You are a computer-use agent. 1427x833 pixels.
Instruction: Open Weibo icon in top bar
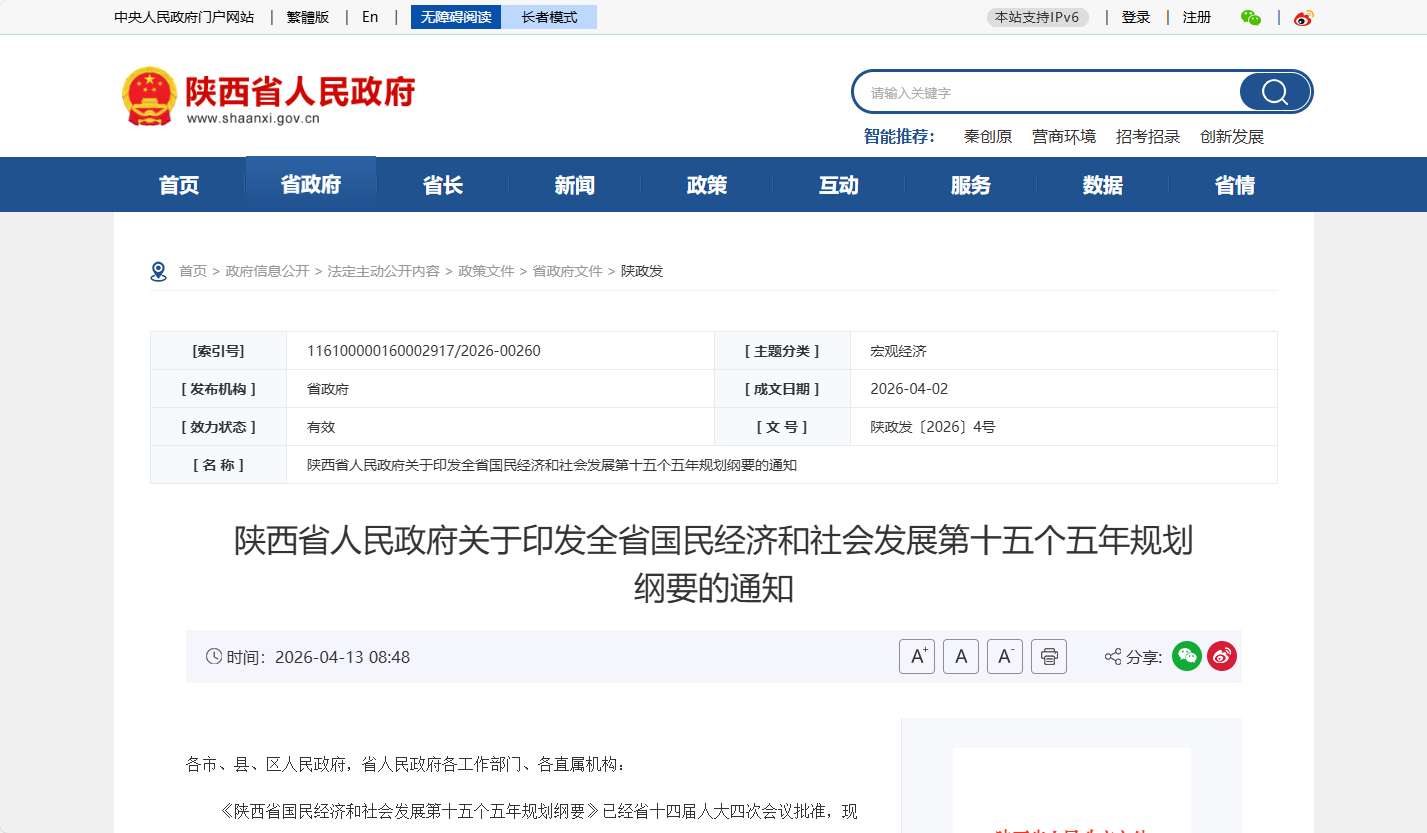(1302, 17)
